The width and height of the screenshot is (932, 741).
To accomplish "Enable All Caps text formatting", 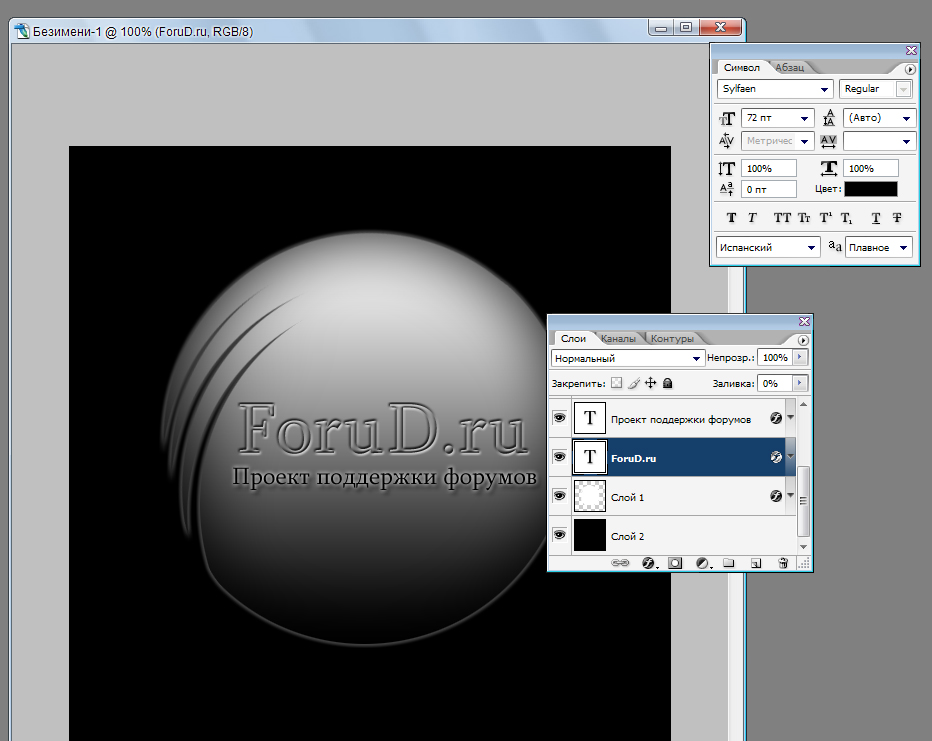I will (x=782, y=217).
